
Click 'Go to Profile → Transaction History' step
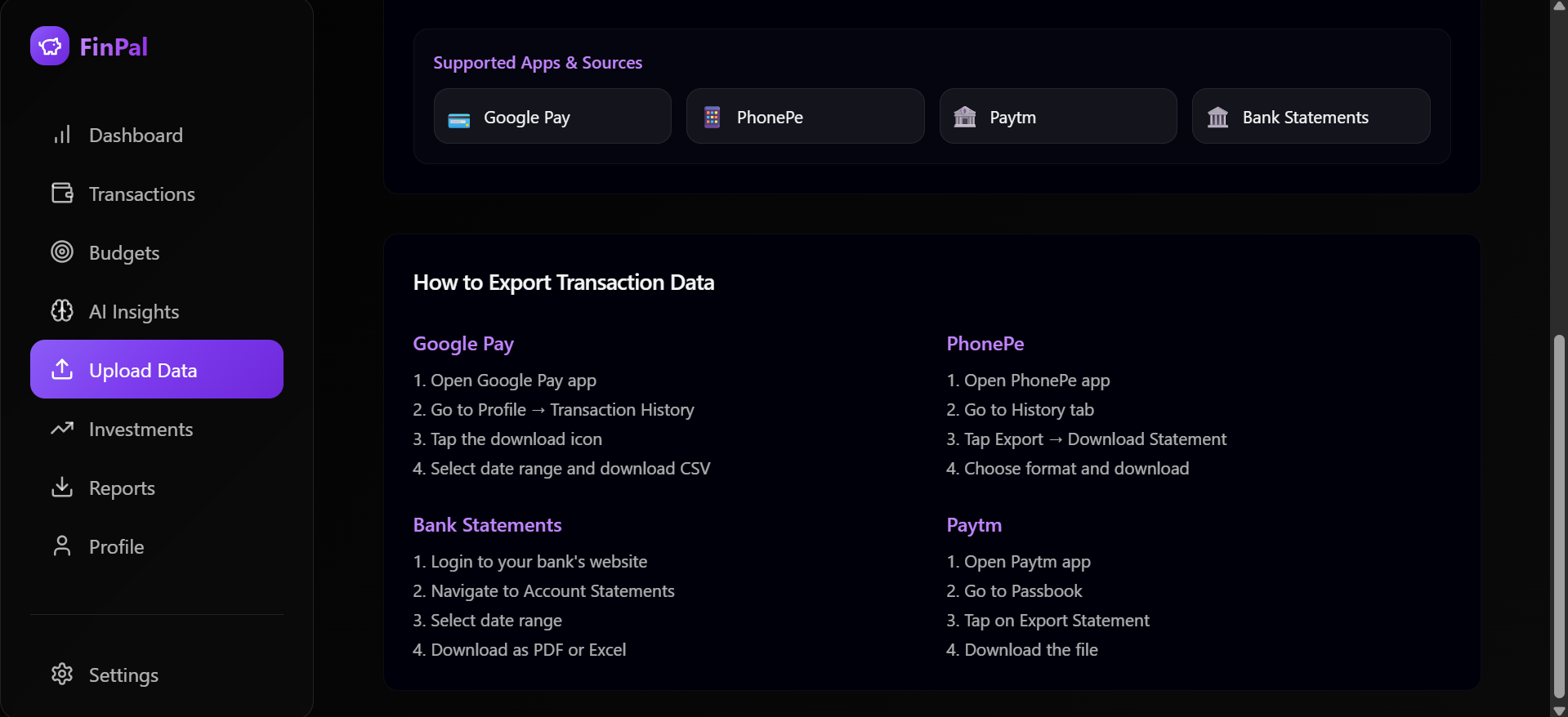coord(554,410)
